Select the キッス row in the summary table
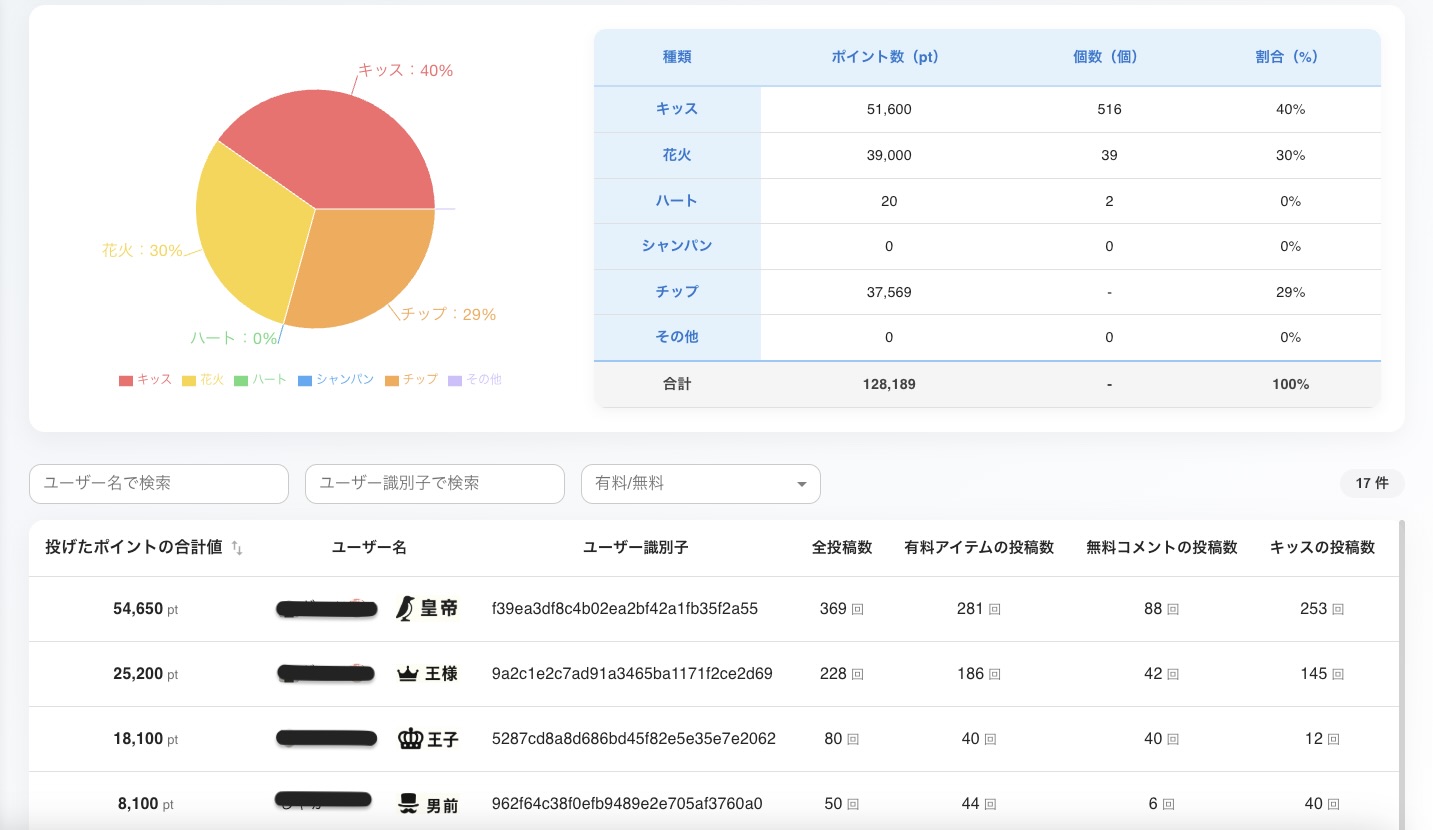 pyautogui.click(x=677, y=109)
